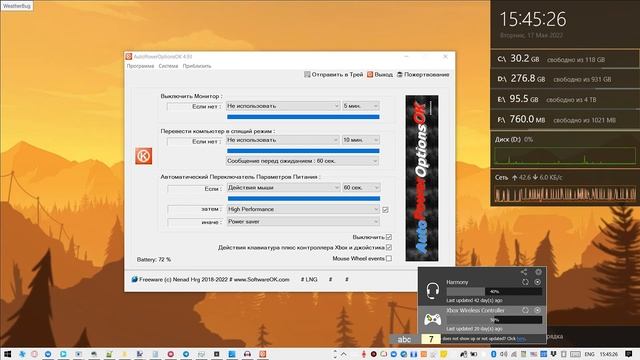Open the Программа menu
The width and height of the screenshot is (640, 360).
click(140, 66)
